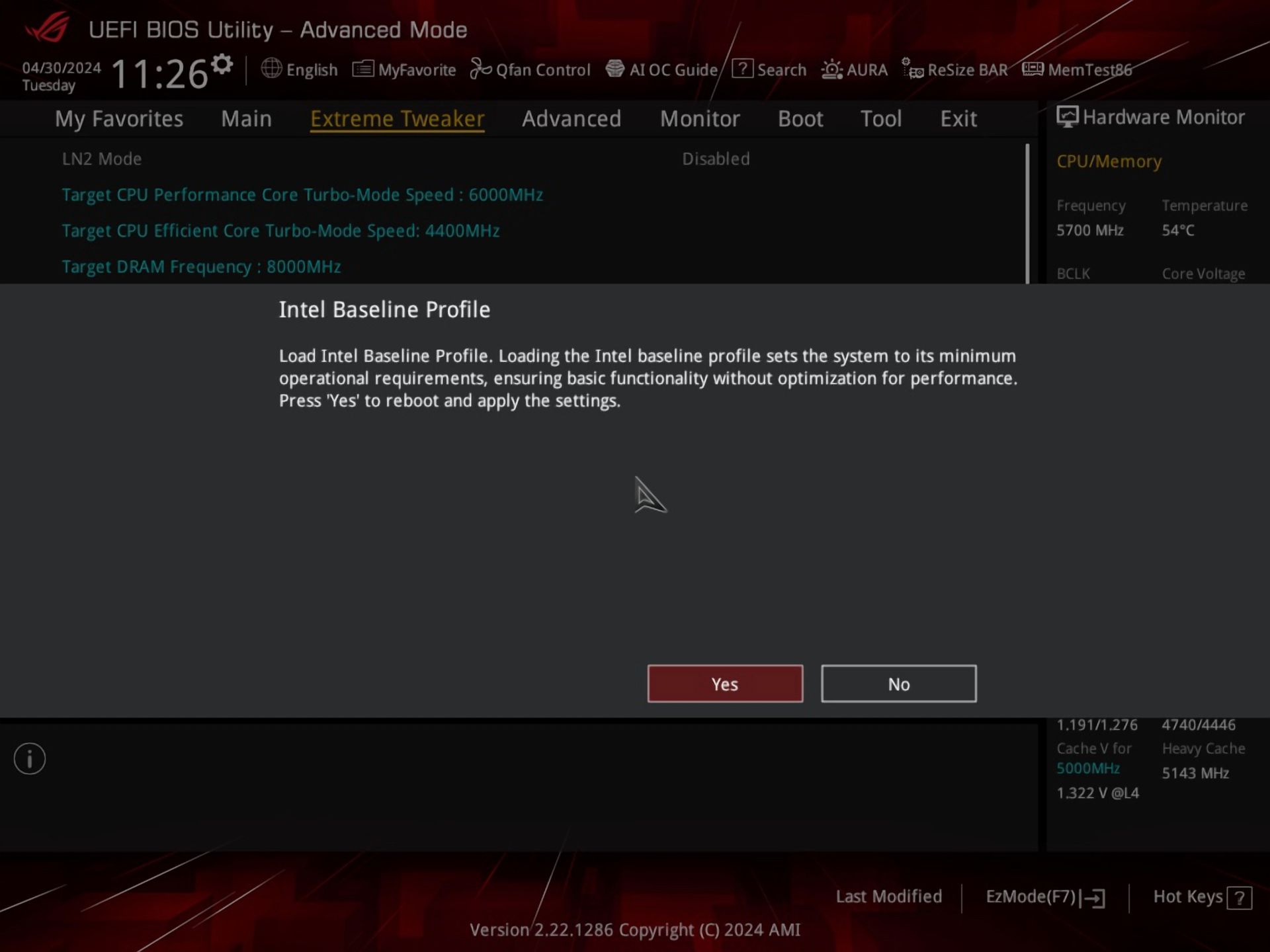Open the English language globe icon
The image size is (1270, 952).
271,69
